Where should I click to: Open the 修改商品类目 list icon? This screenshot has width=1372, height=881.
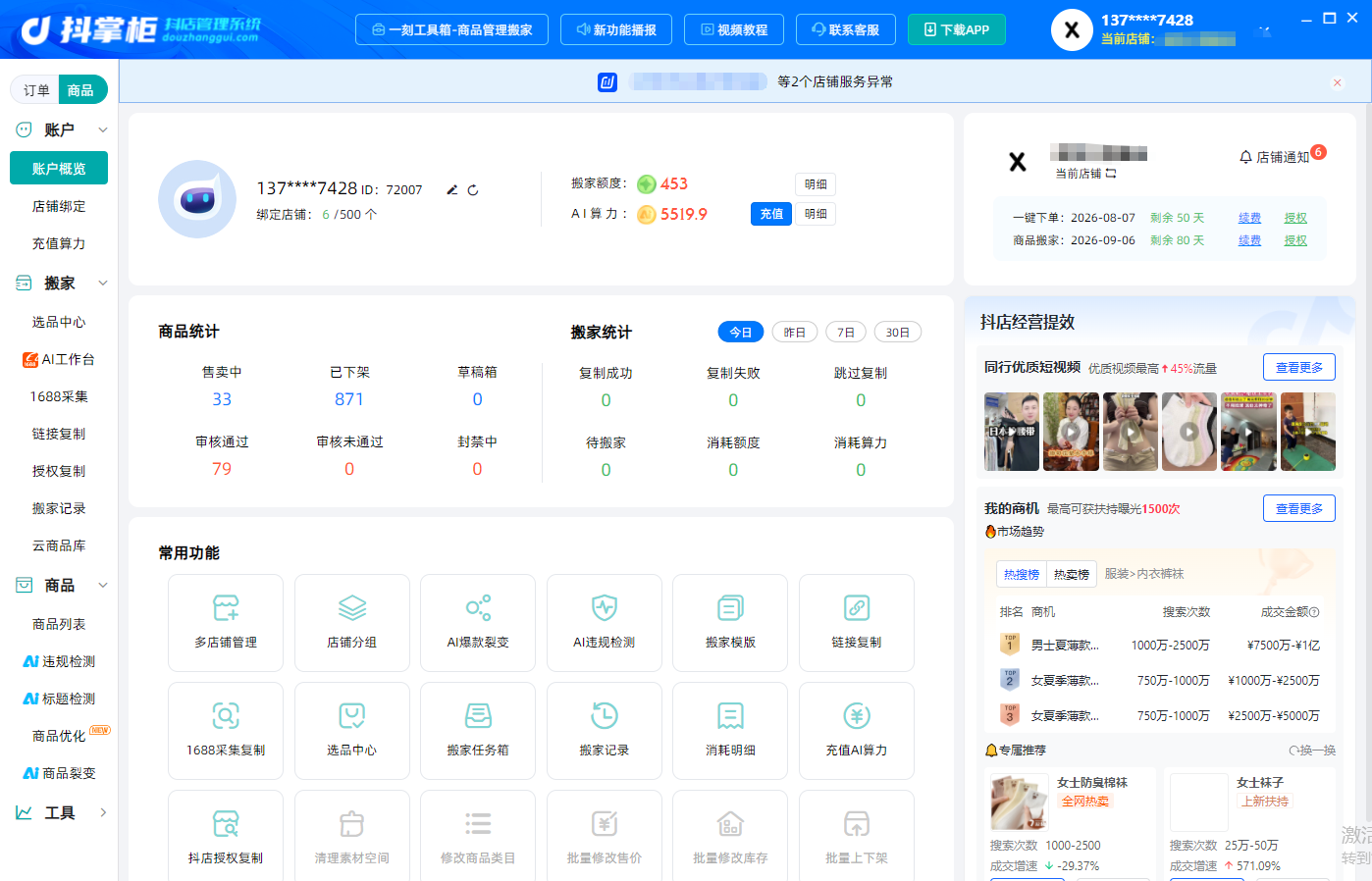[478, 823]
